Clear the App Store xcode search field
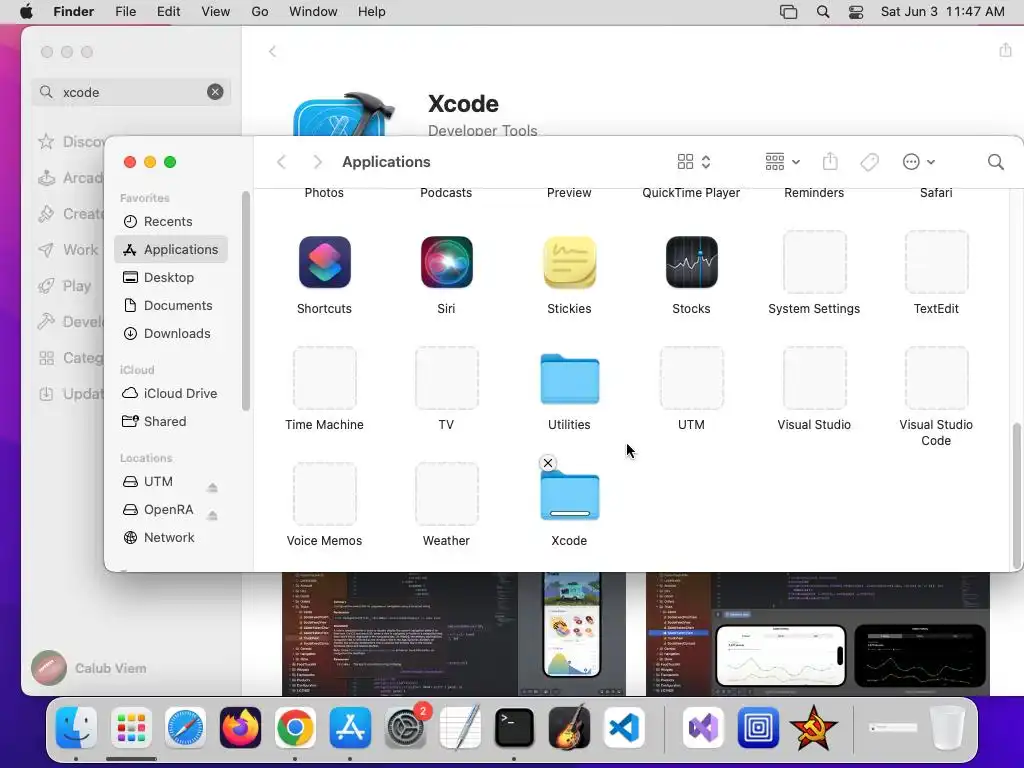Screen dimensions: 1024x768 point(215,92)
